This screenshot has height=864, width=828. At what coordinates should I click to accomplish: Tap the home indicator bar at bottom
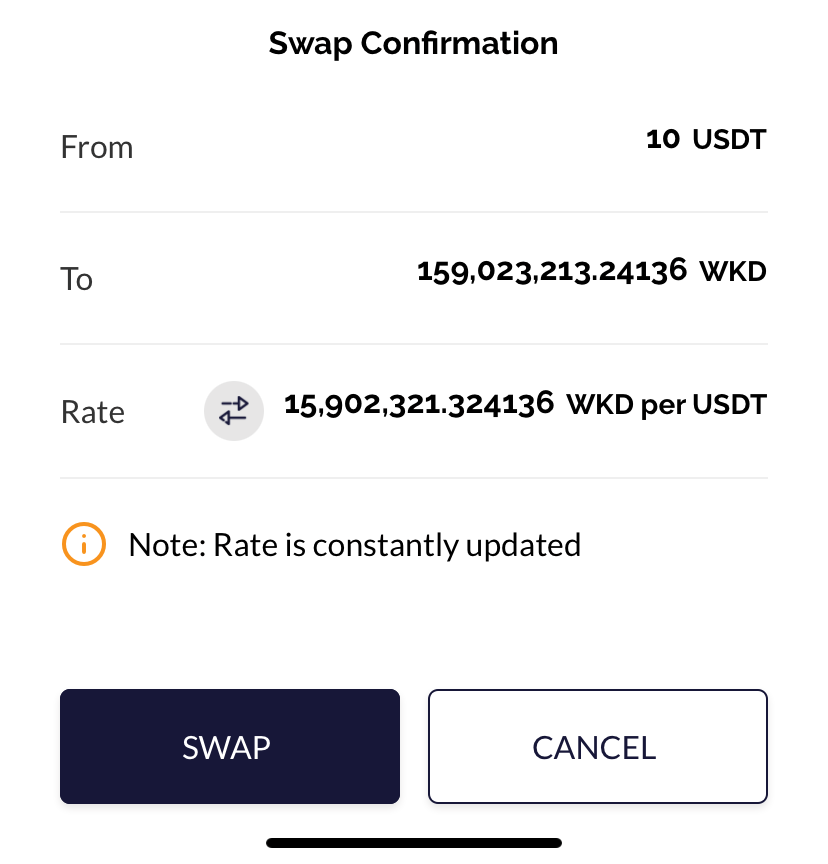pos(414,843)
